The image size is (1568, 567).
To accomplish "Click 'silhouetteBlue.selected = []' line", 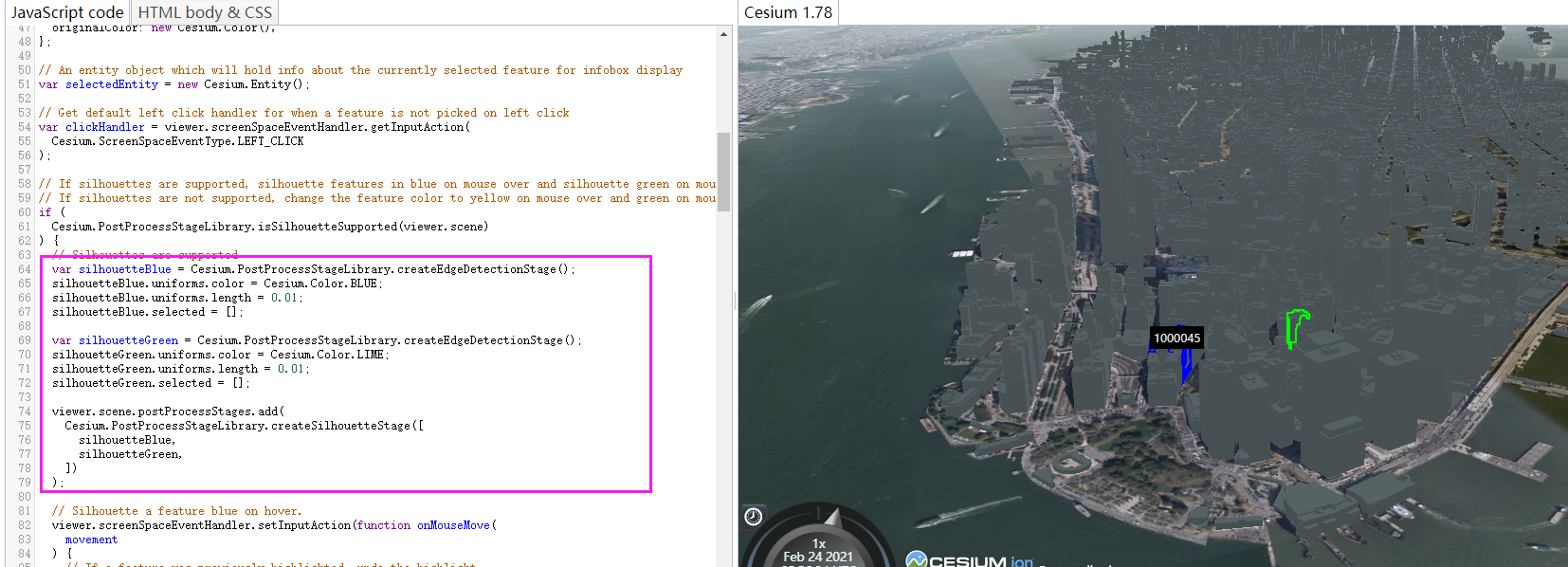I will (x=148, y=312).
